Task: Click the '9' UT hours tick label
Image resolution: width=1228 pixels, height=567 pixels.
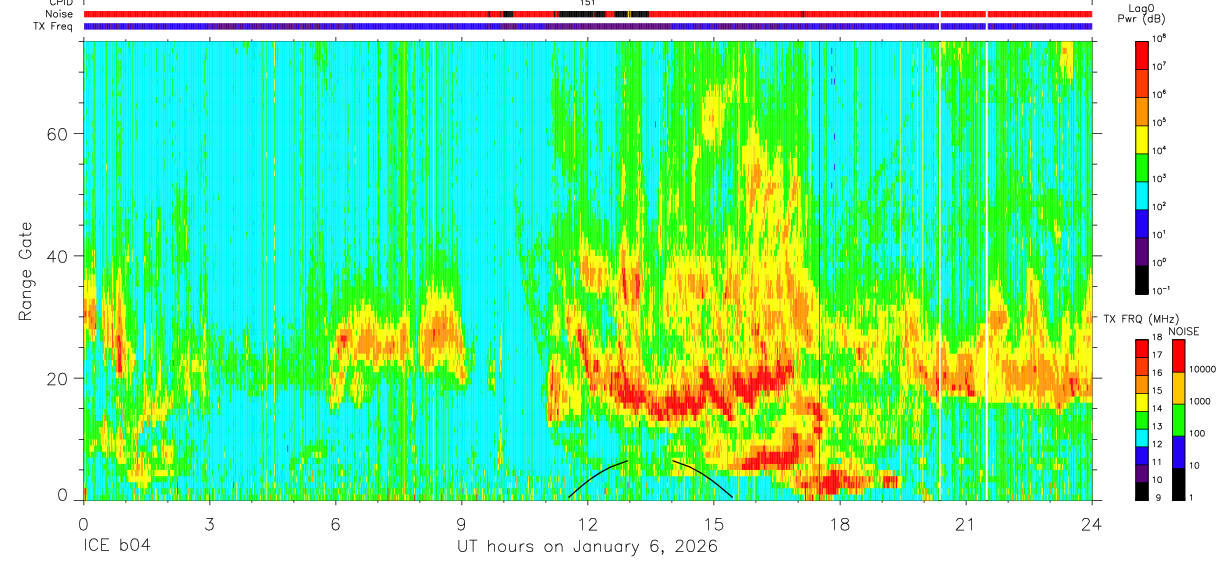Action: (462, 524)
